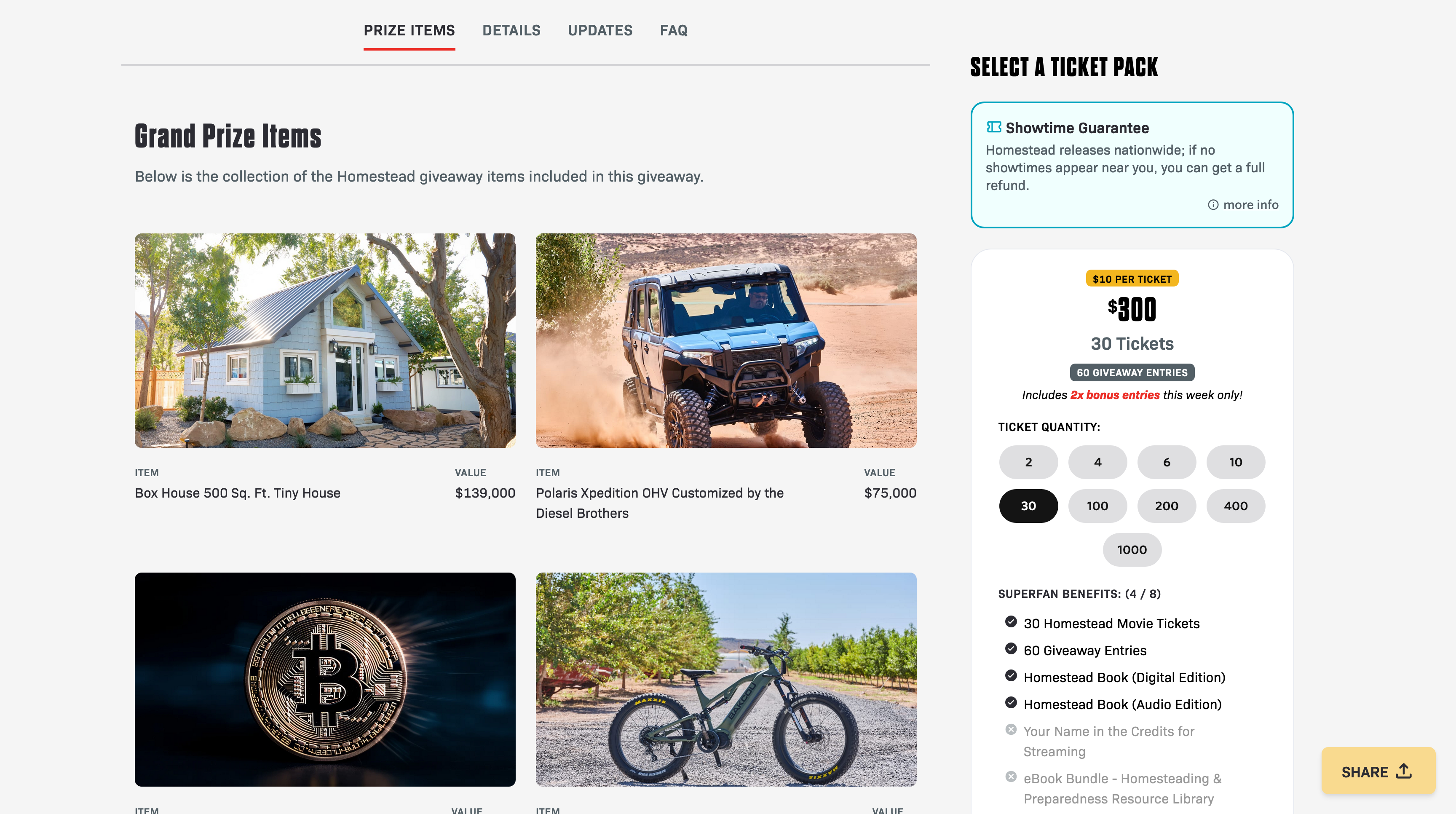Viewport: 1456px width, 814px height.
Task: Click the Showtime Guarantee ticket icon
Action: pos(994,127)
